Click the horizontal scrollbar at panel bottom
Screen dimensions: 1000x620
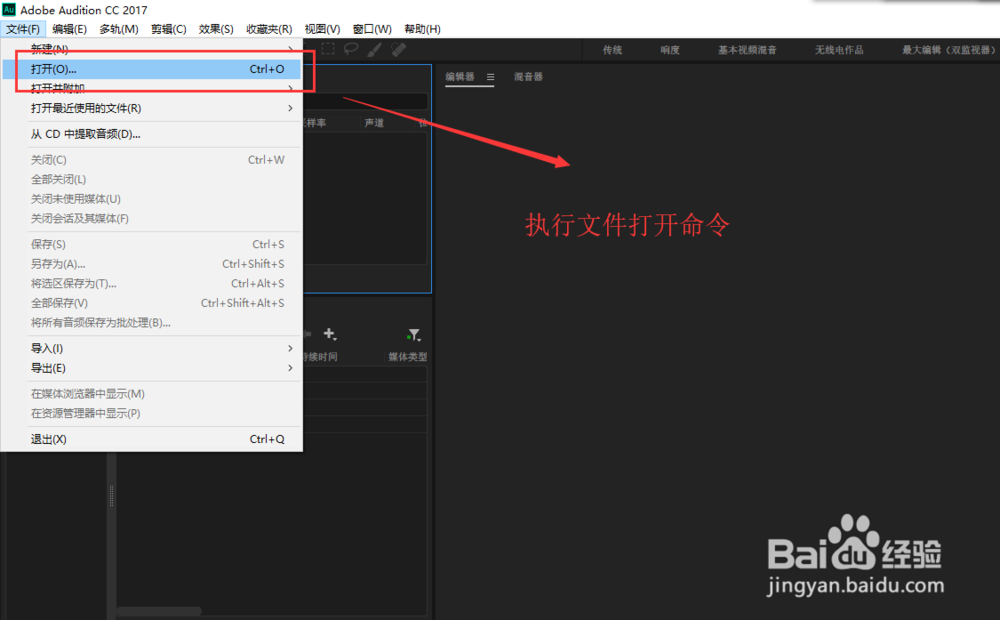click(x=159, y=611)
